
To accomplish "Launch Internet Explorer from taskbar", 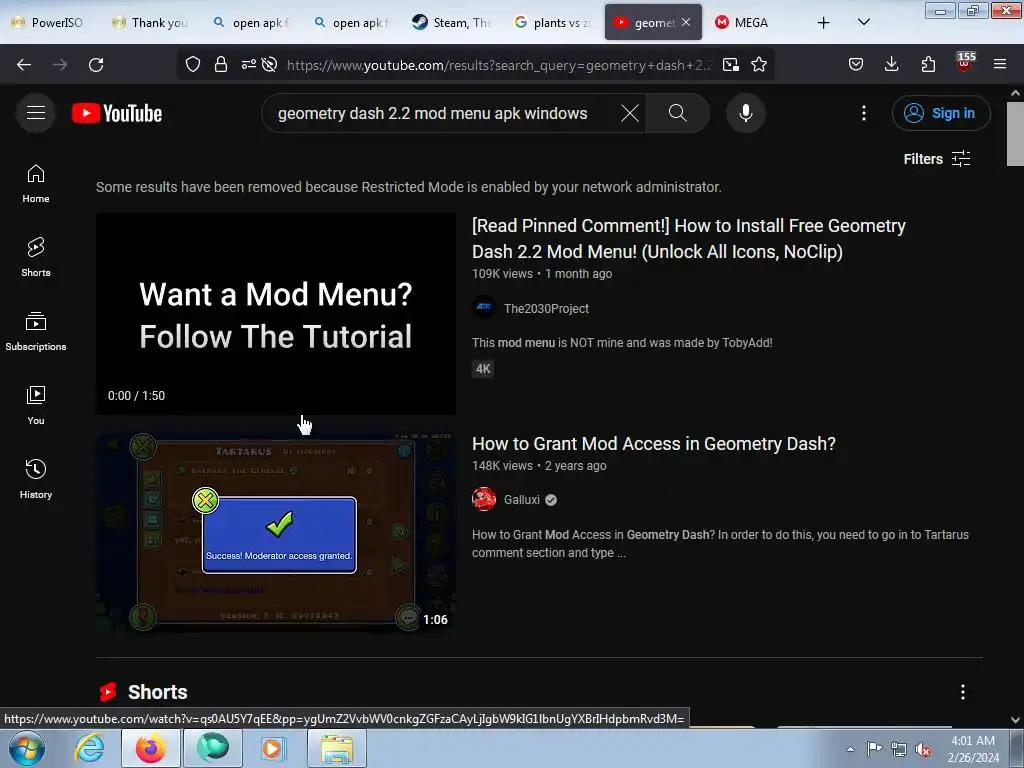I will coord(89,748).
